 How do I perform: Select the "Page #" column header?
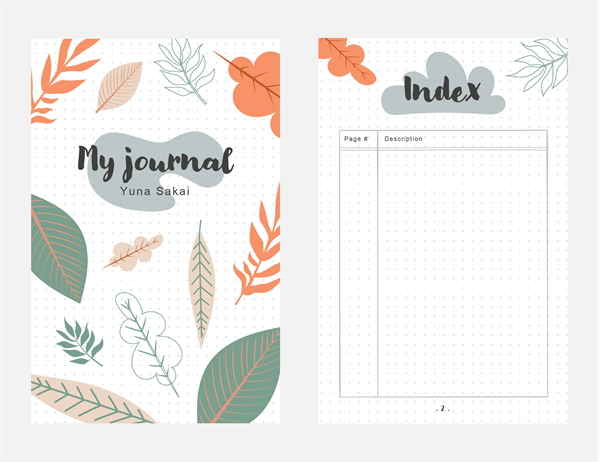click(357, 139)
